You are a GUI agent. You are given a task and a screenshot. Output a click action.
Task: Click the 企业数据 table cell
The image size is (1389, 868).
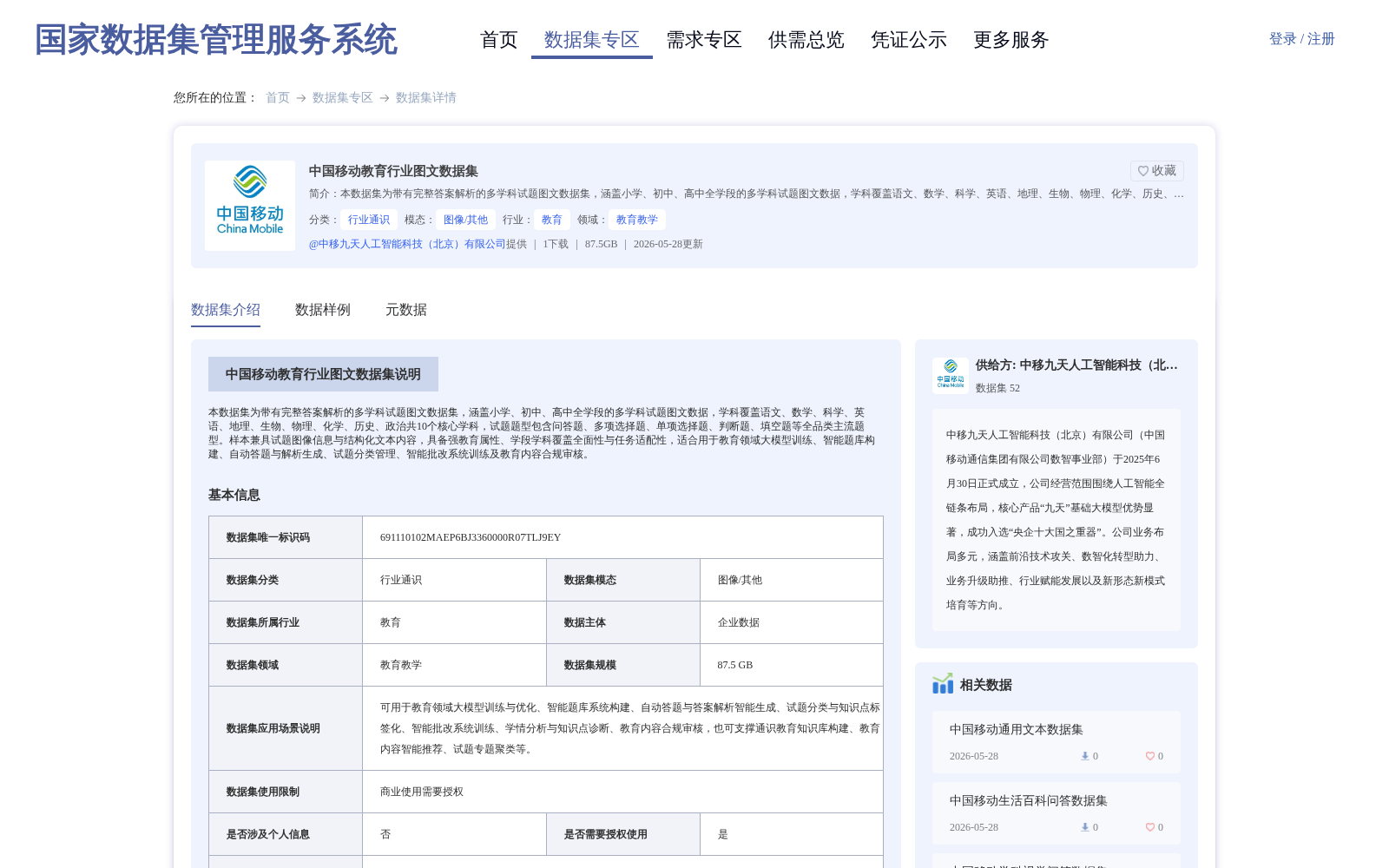coord(791,622)
